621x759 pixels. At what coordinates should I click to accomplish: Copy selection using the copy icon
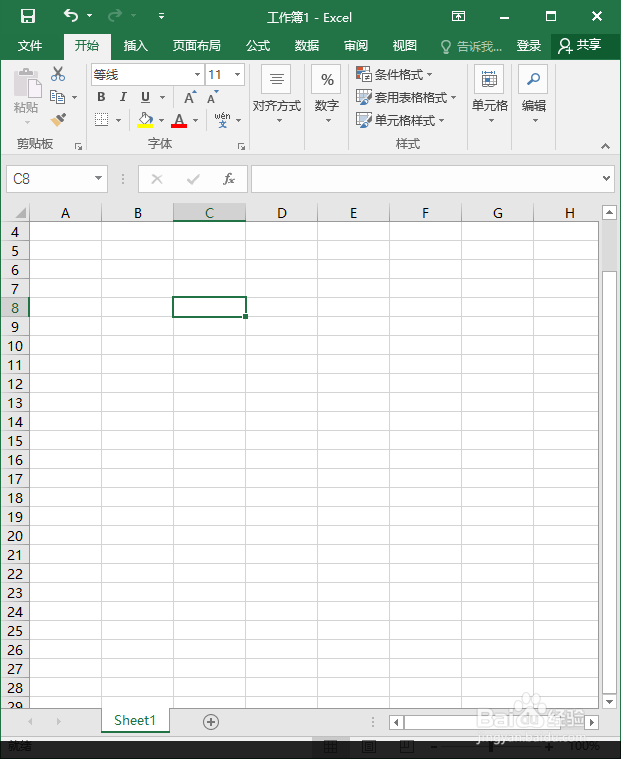(58, 97)
